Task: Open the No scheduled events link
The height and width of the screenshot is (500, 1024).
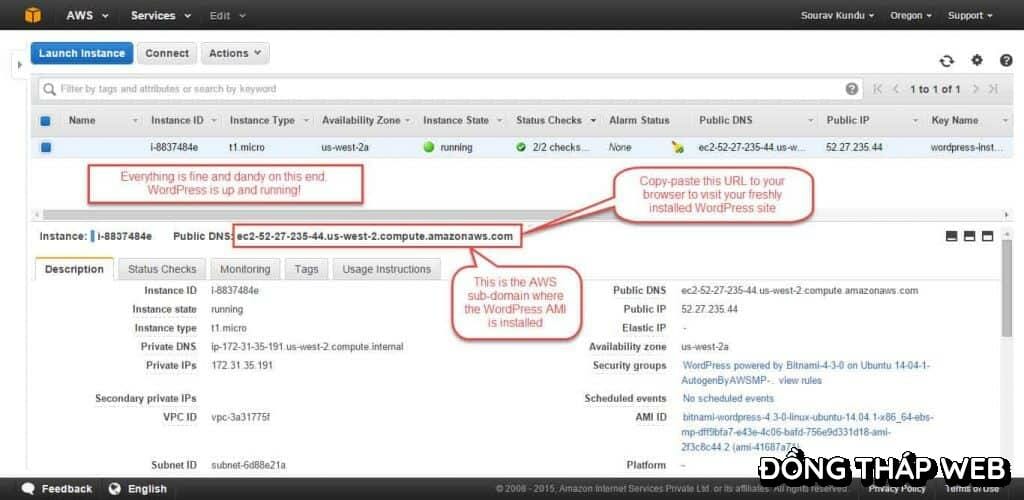Action: (728, 398)
